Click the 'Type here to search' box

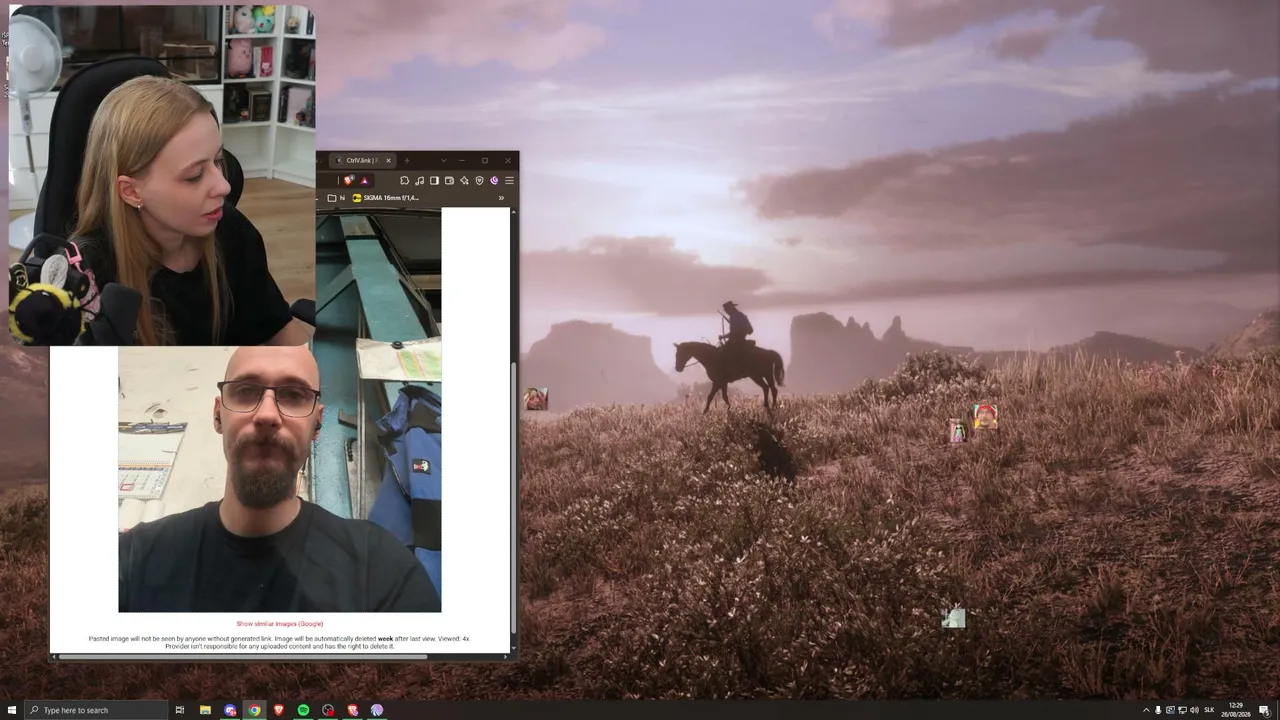(x=97, y=710)
